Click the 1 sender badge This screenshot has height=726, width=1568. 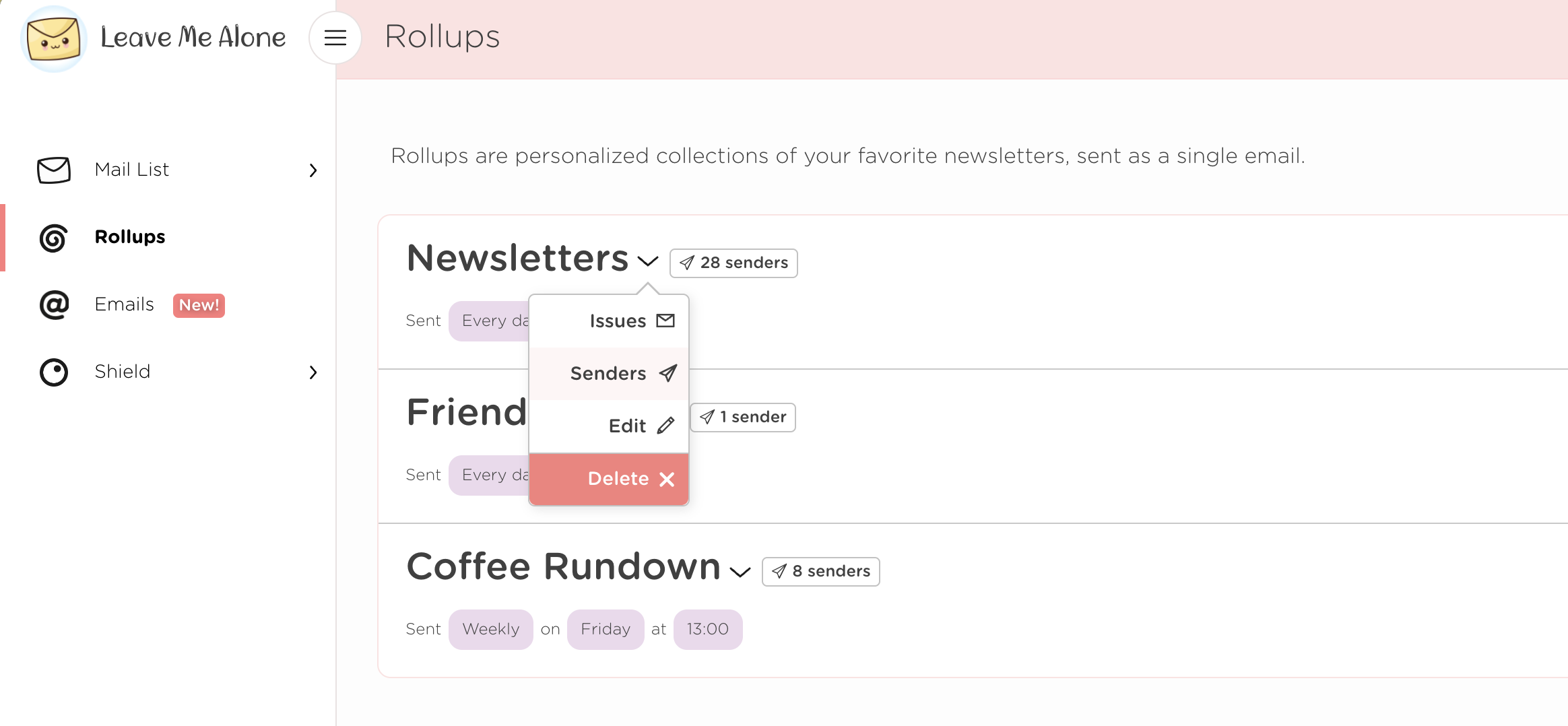coord(743,418)
